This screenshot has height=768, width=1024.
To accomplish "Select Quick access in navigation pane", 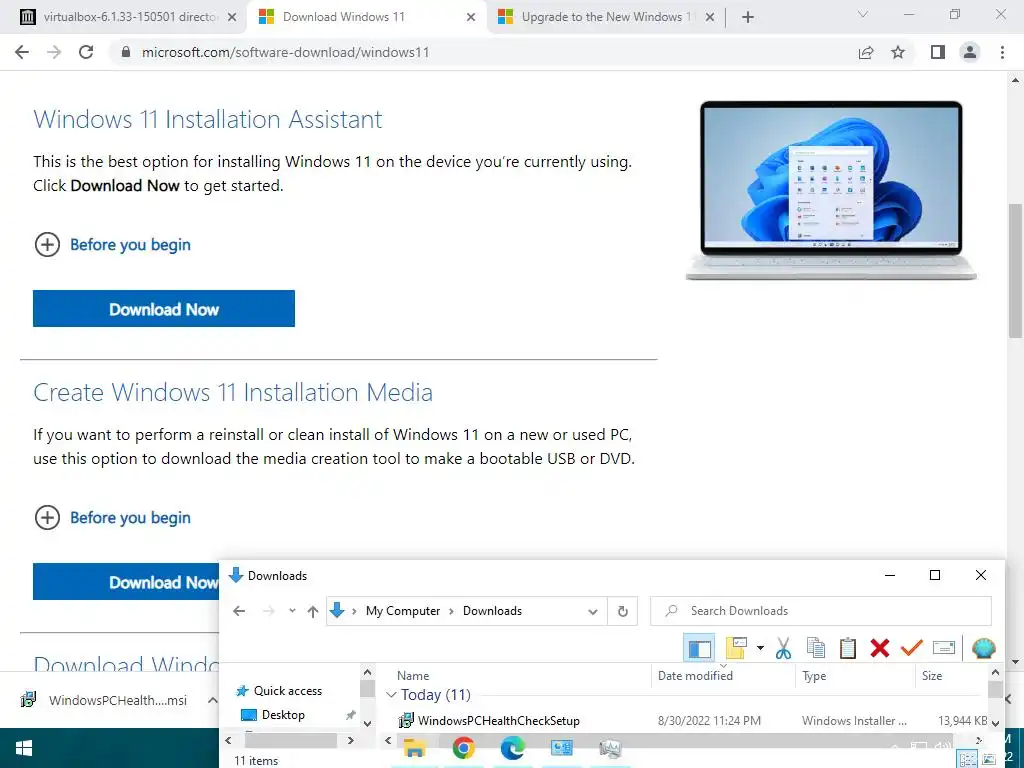I will (x=279, y=691).
